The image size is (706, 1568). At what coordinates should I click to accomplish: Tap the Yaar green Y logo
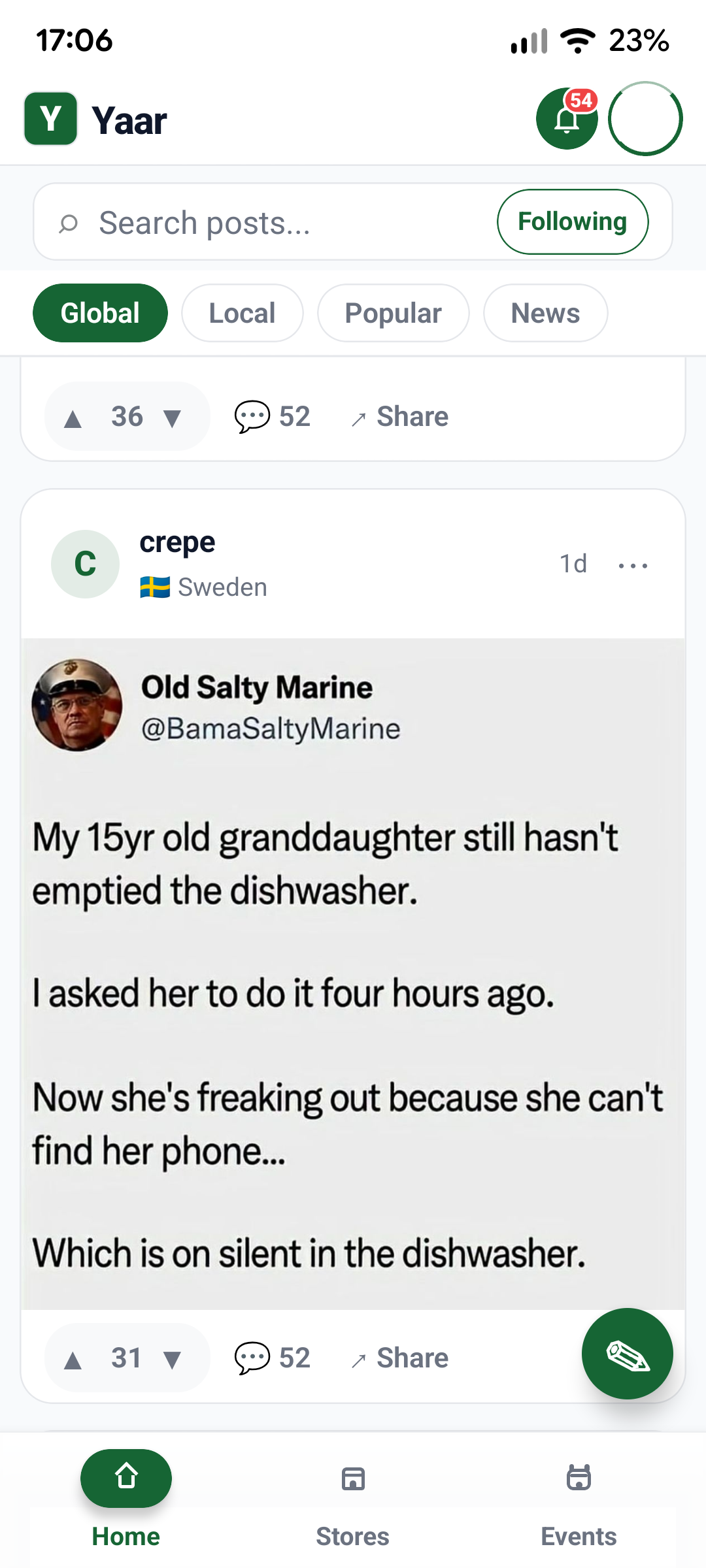click(51, 118)
